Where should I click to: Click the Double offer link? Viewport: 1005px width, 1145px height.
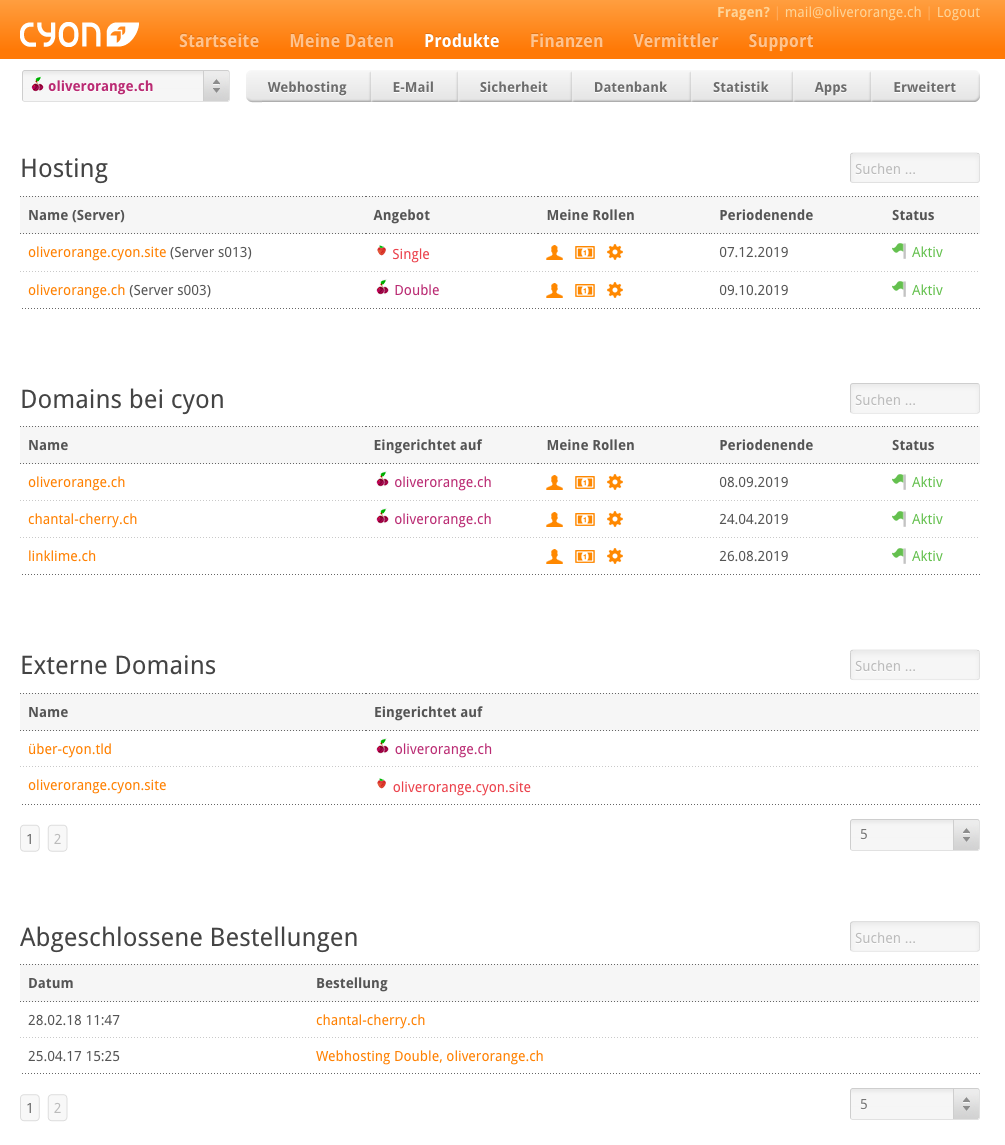[x=417, y=290]
